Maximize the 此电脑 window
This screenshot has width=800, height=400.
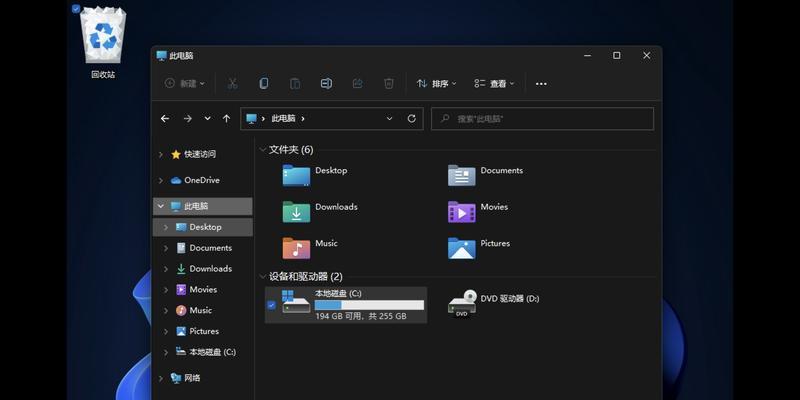pyautogui.click(x=617, y=56)
